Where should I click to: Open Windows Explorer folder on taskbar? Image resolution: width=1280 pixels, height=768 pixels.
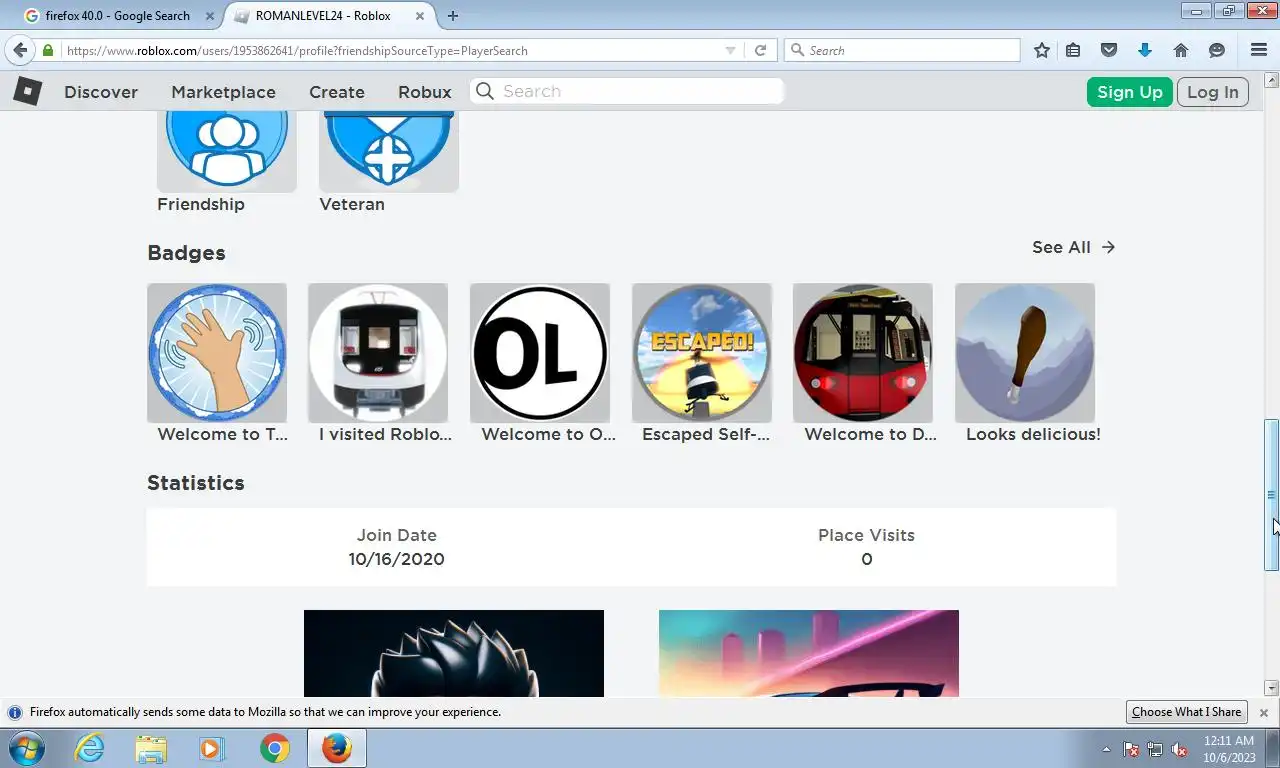tap(151, 748)
